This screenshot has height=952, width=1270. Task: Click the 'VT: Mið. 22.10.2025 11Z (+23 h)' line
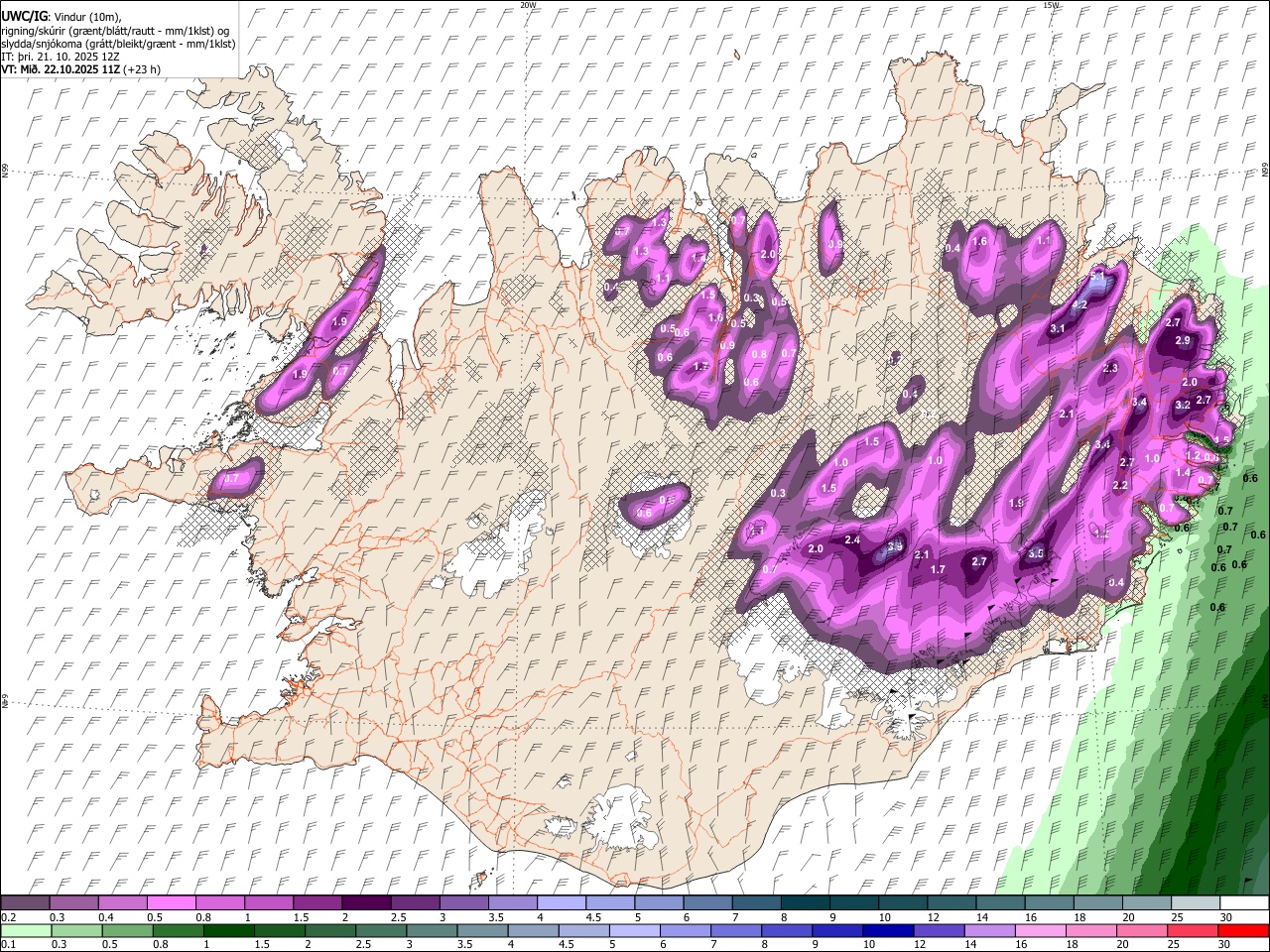(81, 69)
